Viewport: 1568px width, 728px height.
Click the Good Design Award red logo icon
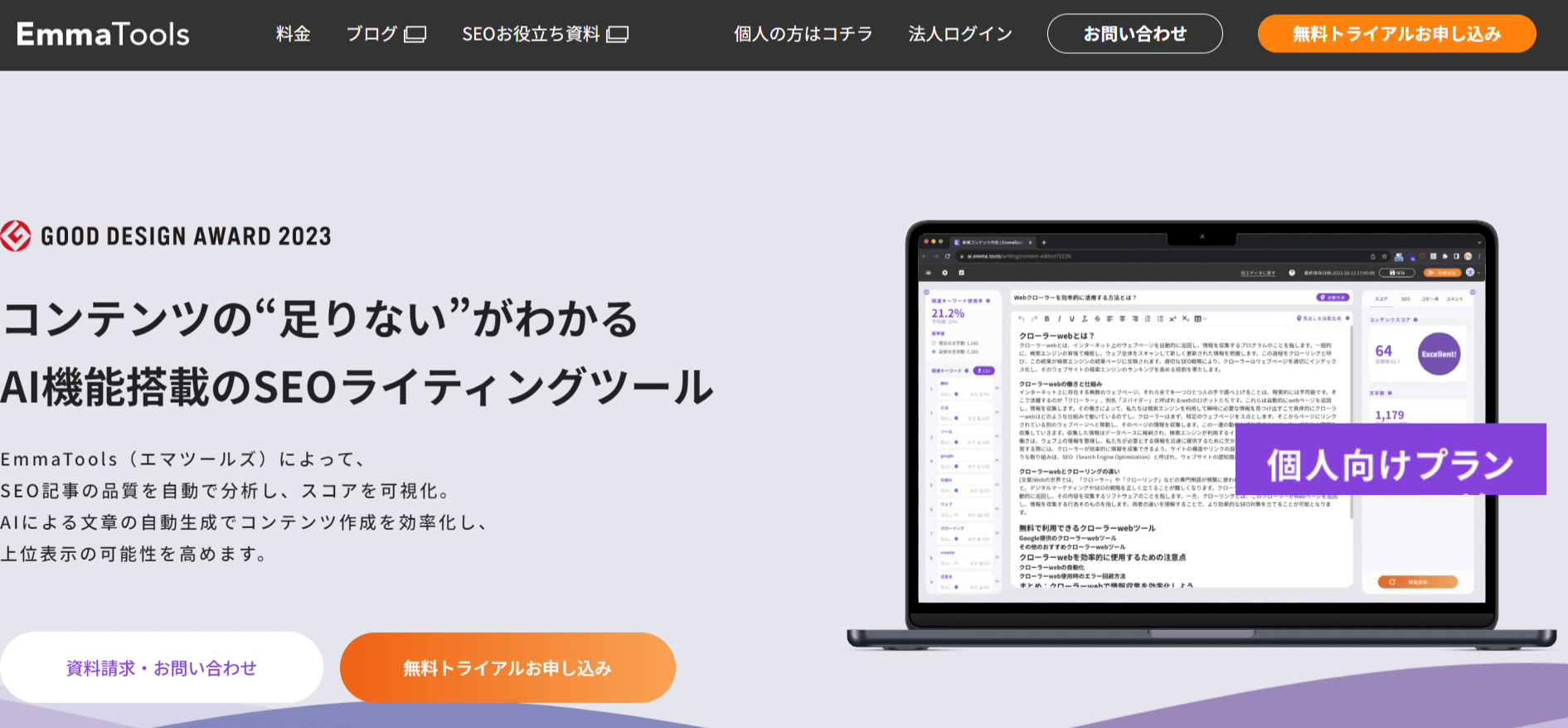point(16,236)
